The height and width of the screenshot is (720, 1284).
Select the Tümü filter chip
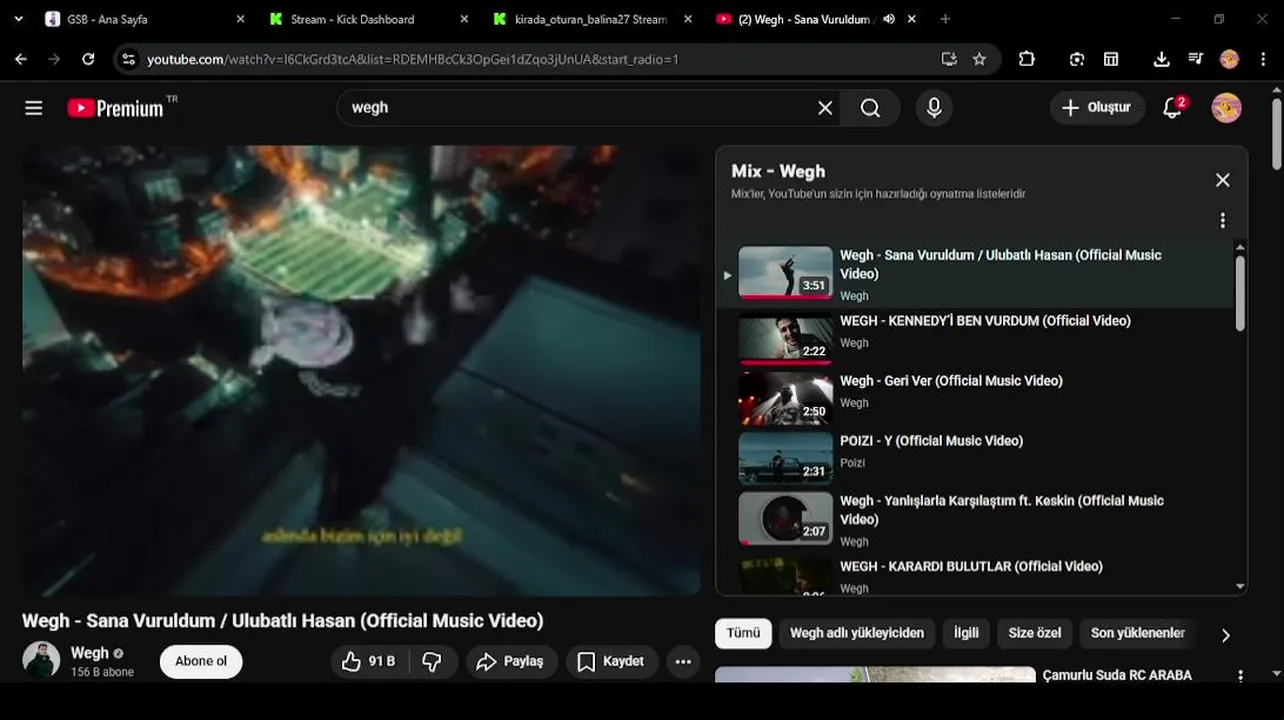743,633
